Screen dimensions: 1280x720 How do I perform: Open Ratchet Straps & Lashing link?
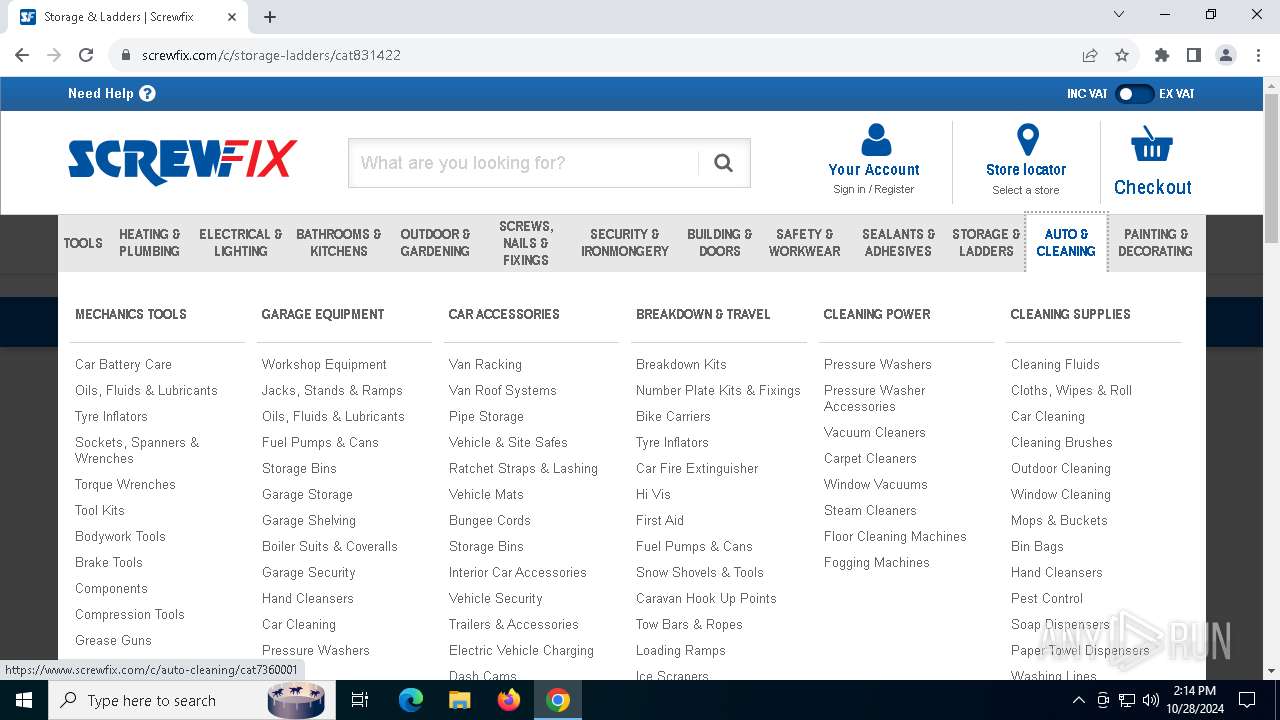point(523,468)
